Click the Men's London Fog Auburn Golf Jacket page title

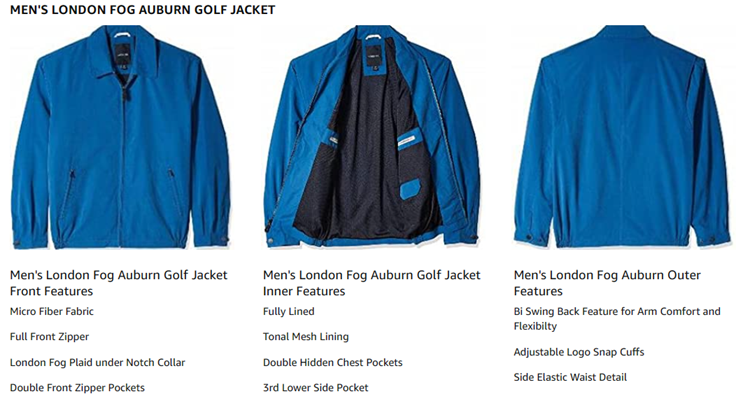coord(143,10)
